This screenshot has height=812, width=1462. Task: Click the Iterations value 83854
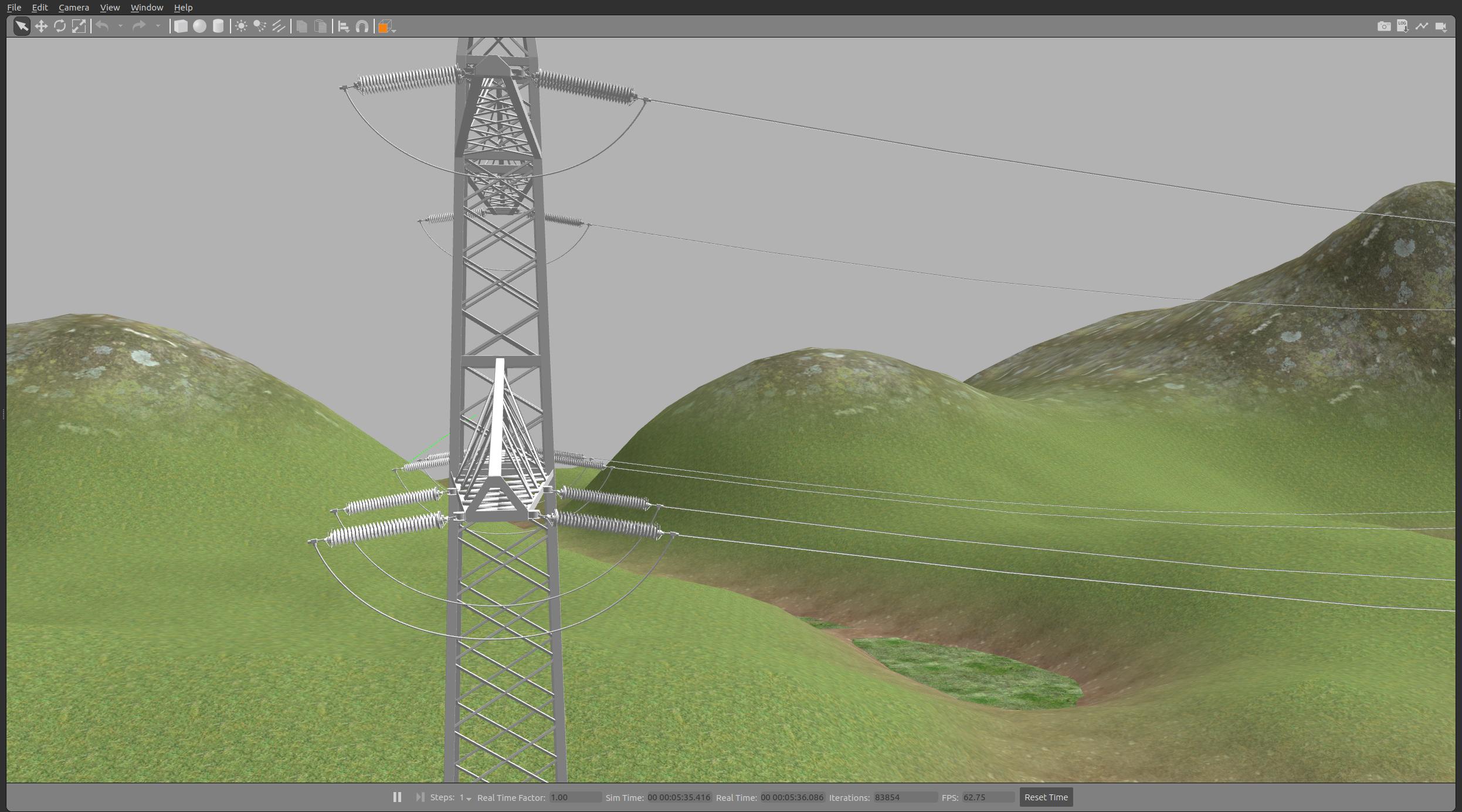905,797
